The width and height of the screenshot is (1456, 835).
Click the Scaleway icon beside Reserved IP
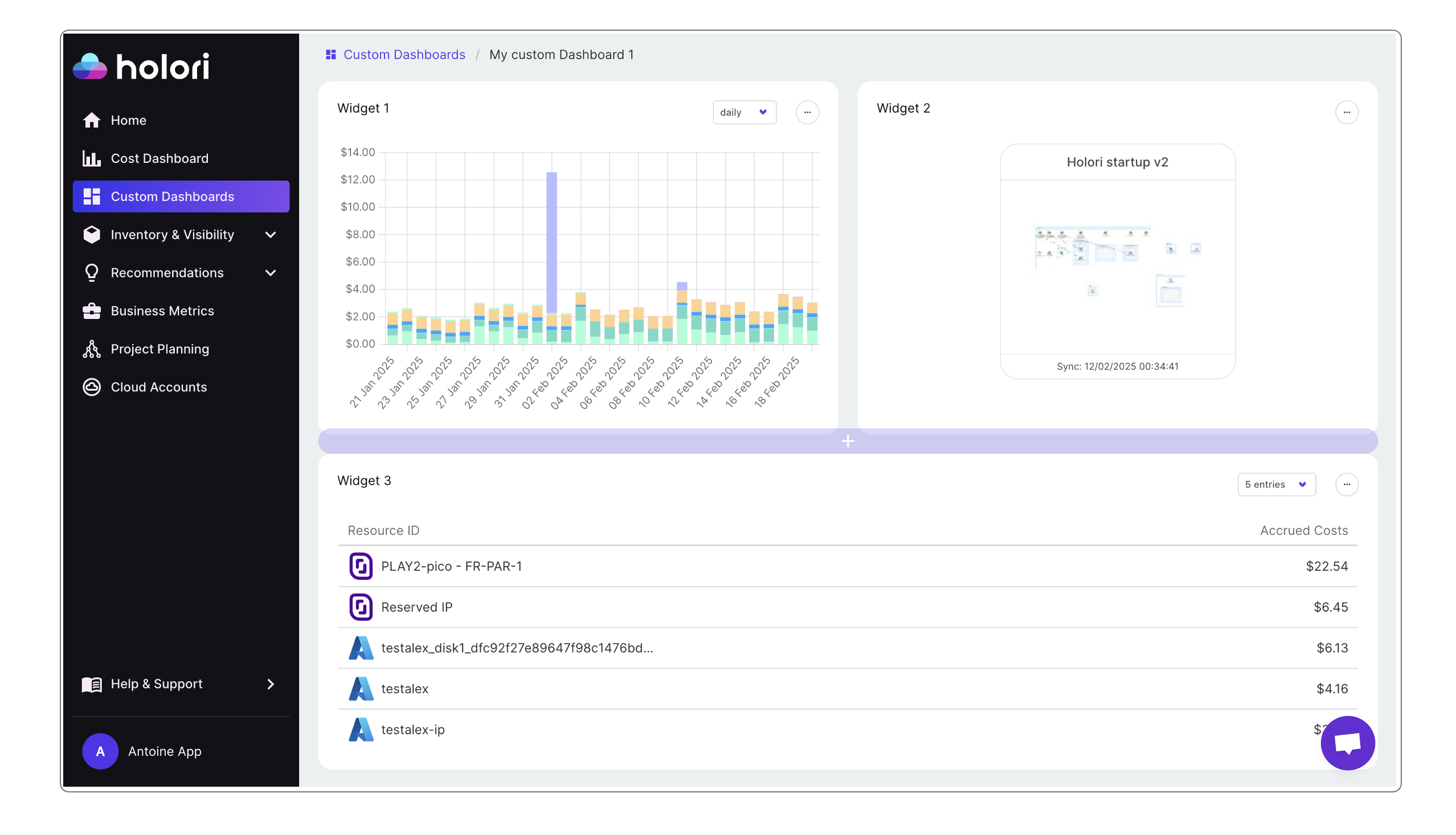[x=361, y=607]
